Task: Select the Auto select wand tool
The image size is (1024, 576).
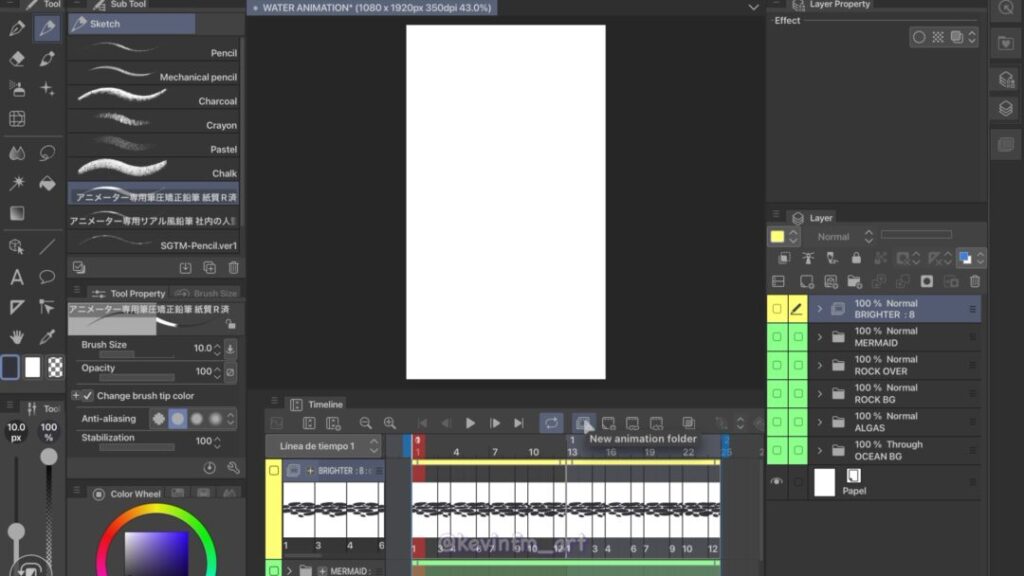Action: (17, 184)
